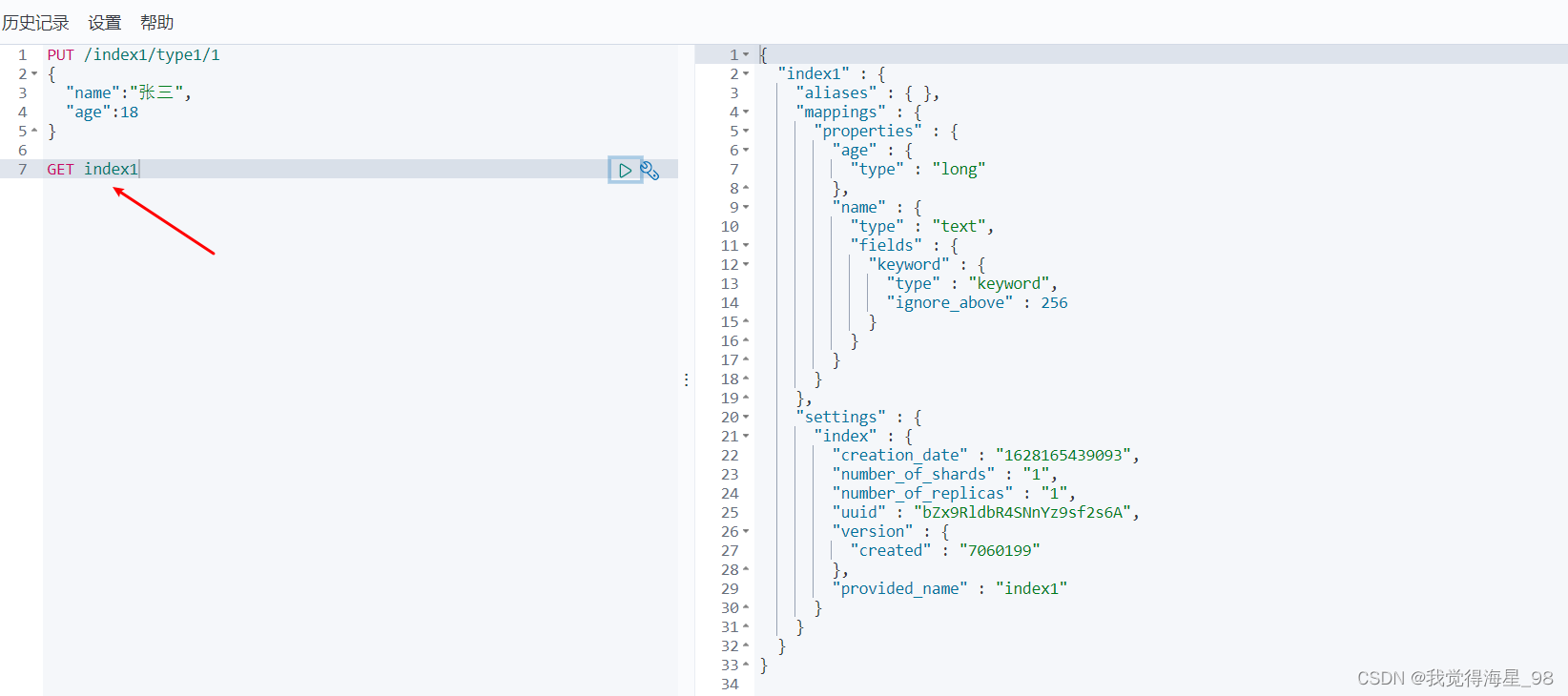
Task: Click the GET index1 request line
Action: click(x=93, y=169)
